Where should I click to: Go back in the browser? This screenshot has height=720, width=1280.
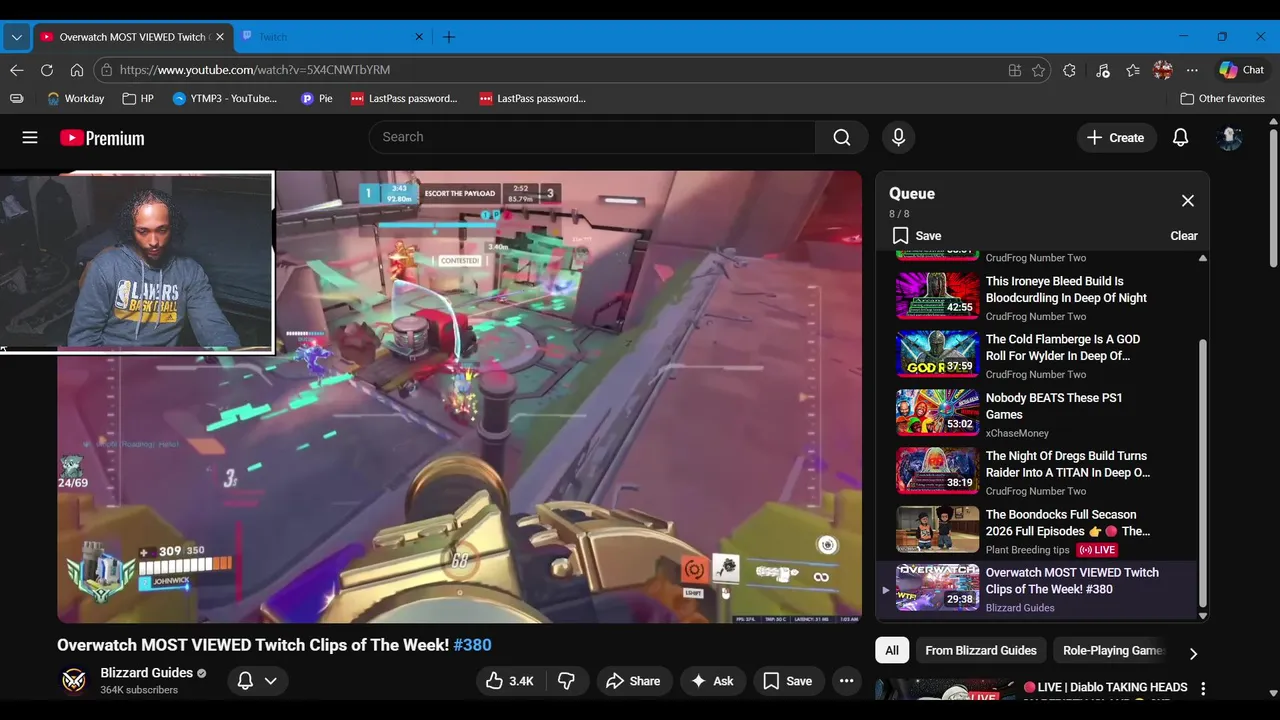click(16, 70)
